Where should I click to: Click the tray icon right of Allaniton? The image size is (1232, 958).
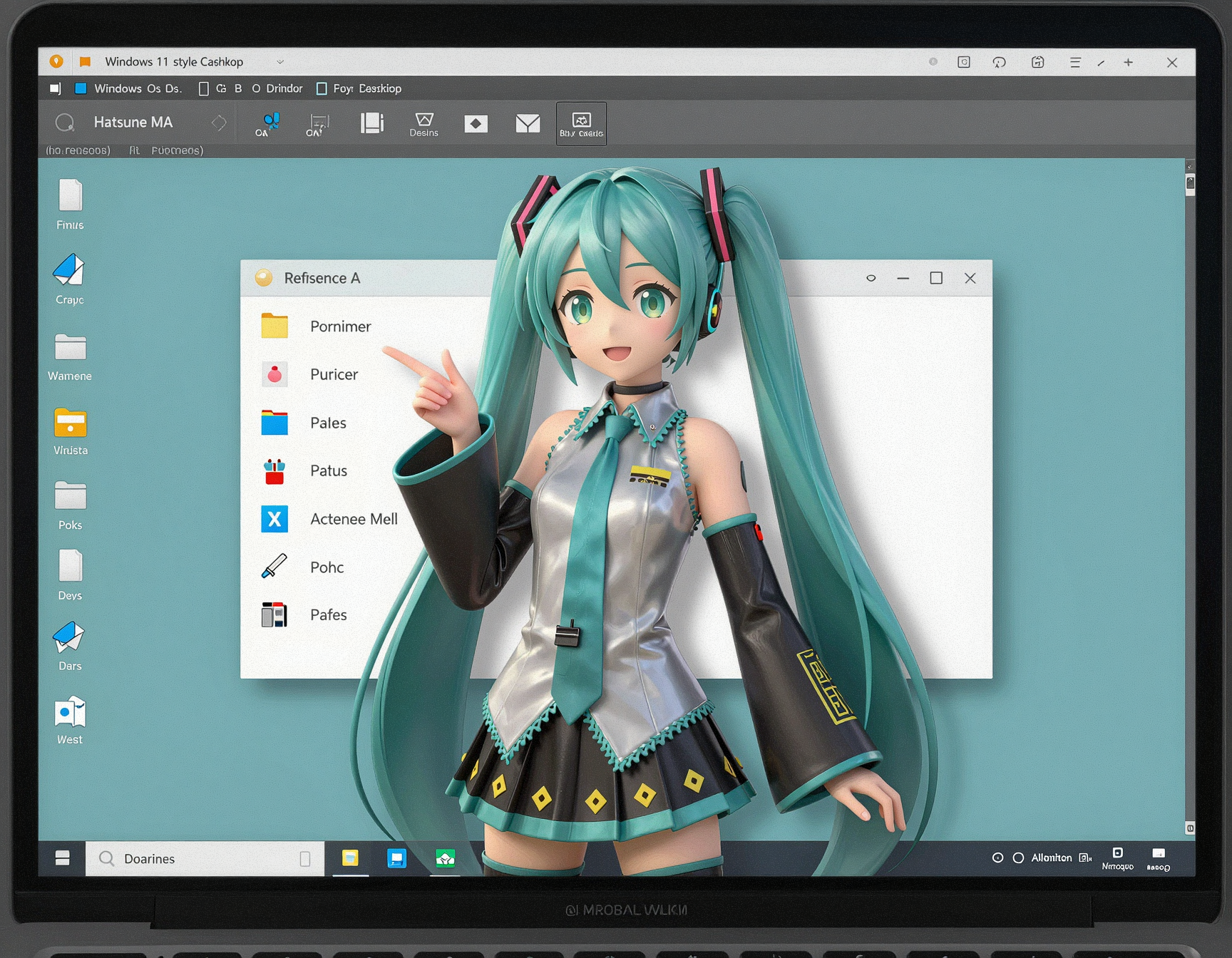(x=1085, y=857)
